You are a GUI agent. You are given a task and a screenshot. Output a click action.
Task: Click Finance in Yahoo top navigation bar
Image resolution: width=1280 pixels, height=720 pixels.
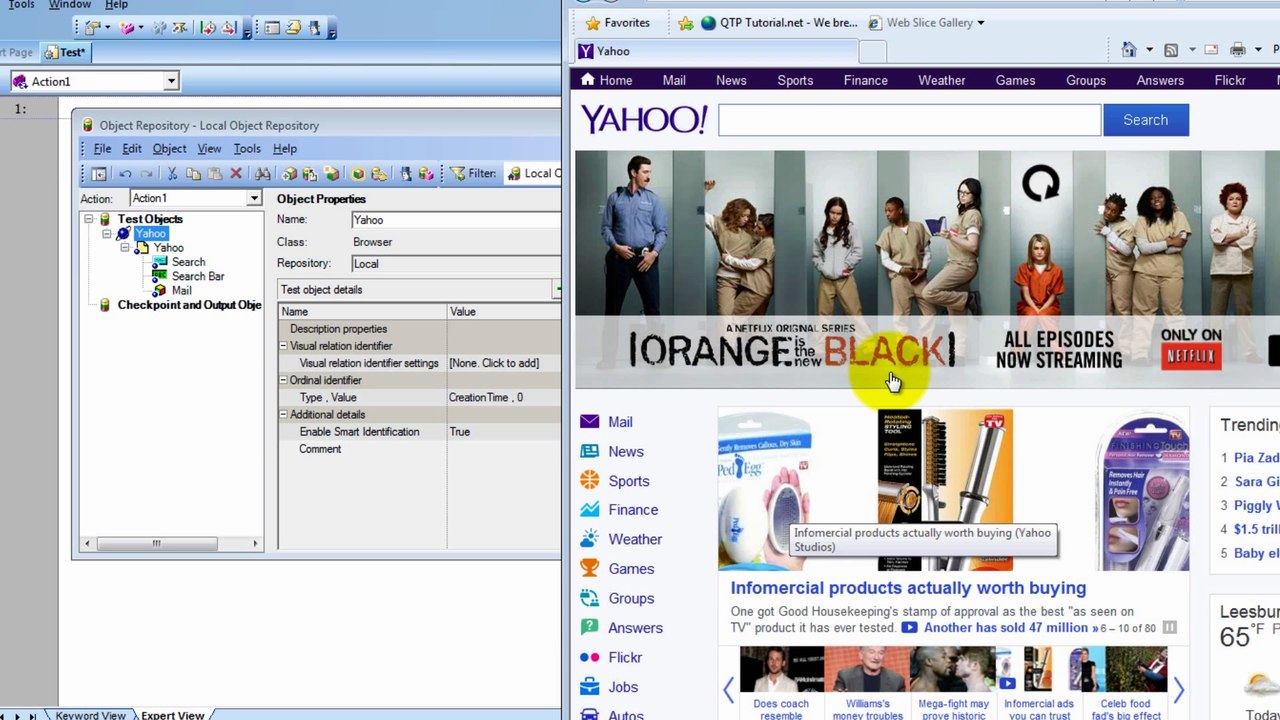coord(865,80)
